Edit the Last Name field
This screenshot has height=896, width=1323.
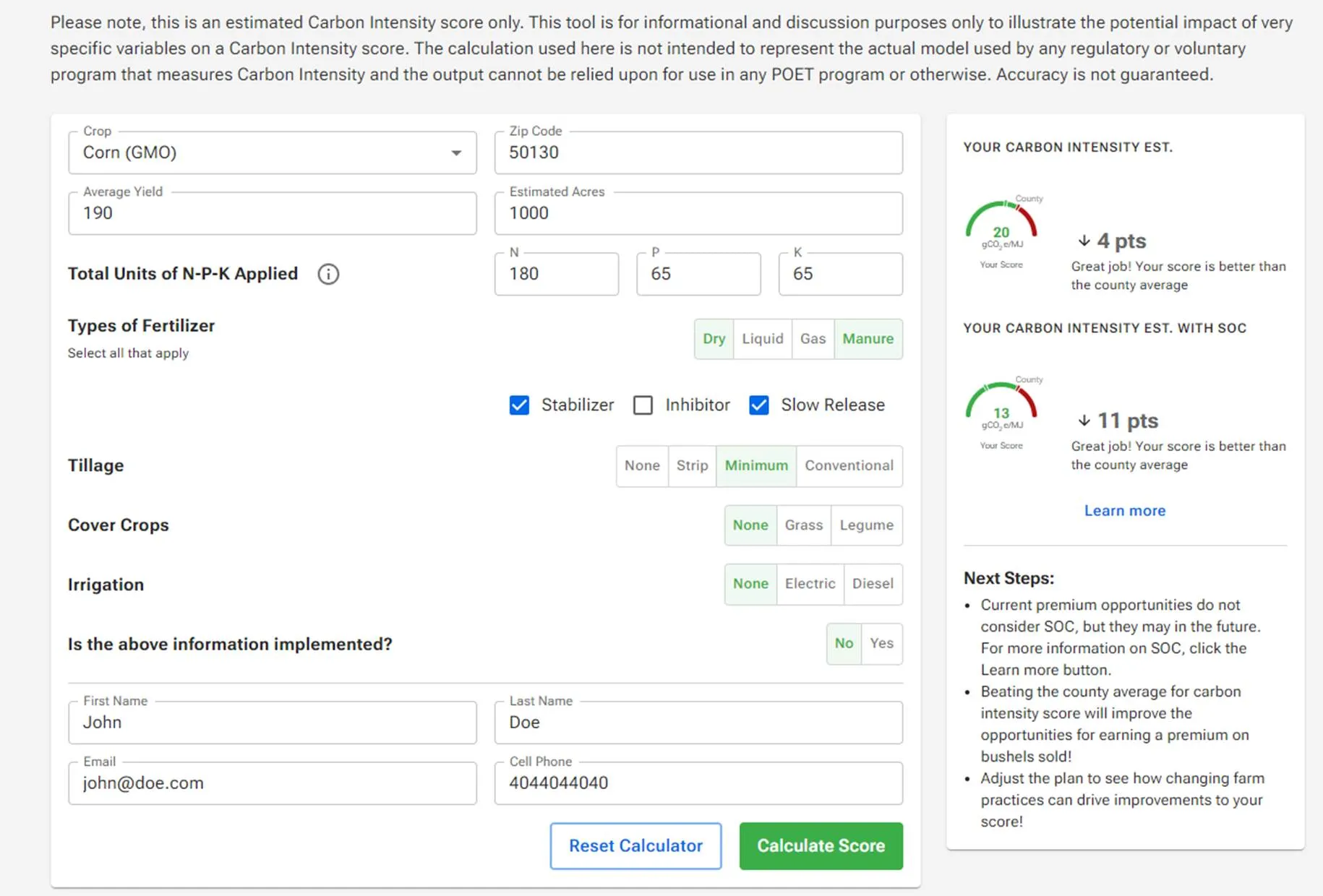point(698,723)
